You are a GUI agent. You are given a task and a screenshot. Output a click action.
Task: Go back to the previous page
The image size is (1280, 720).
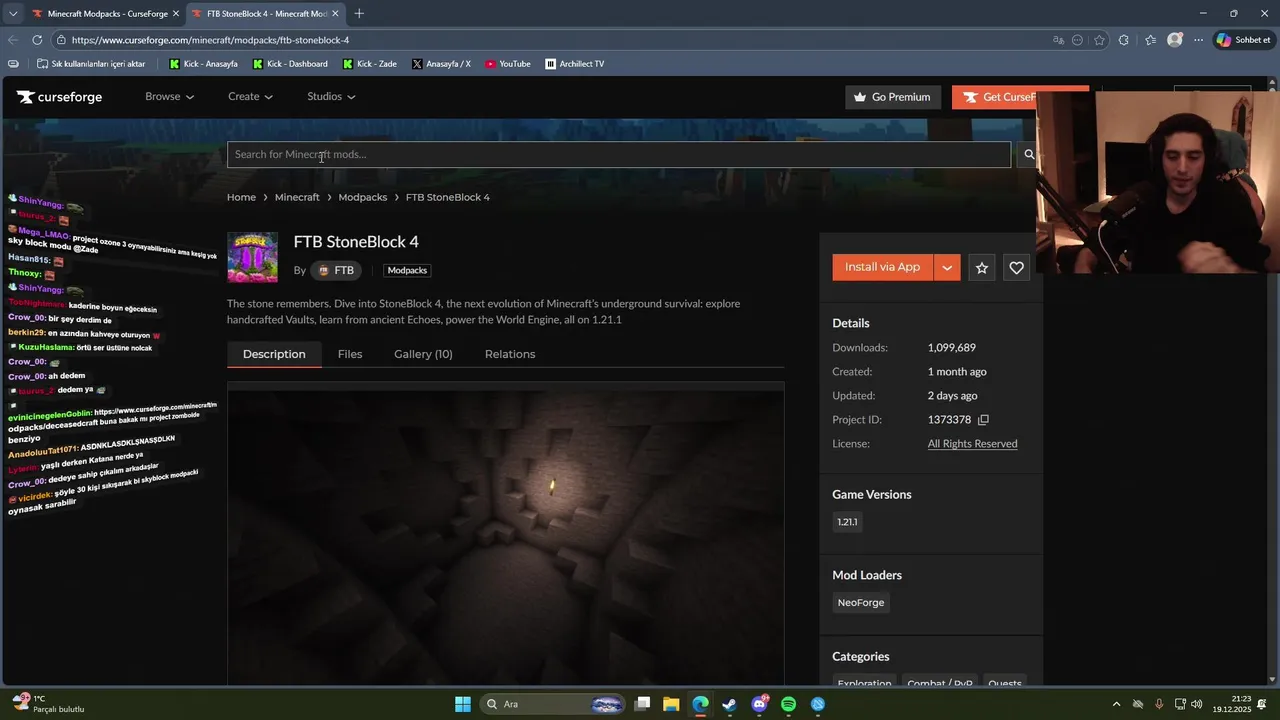click(x=13, y=40)
